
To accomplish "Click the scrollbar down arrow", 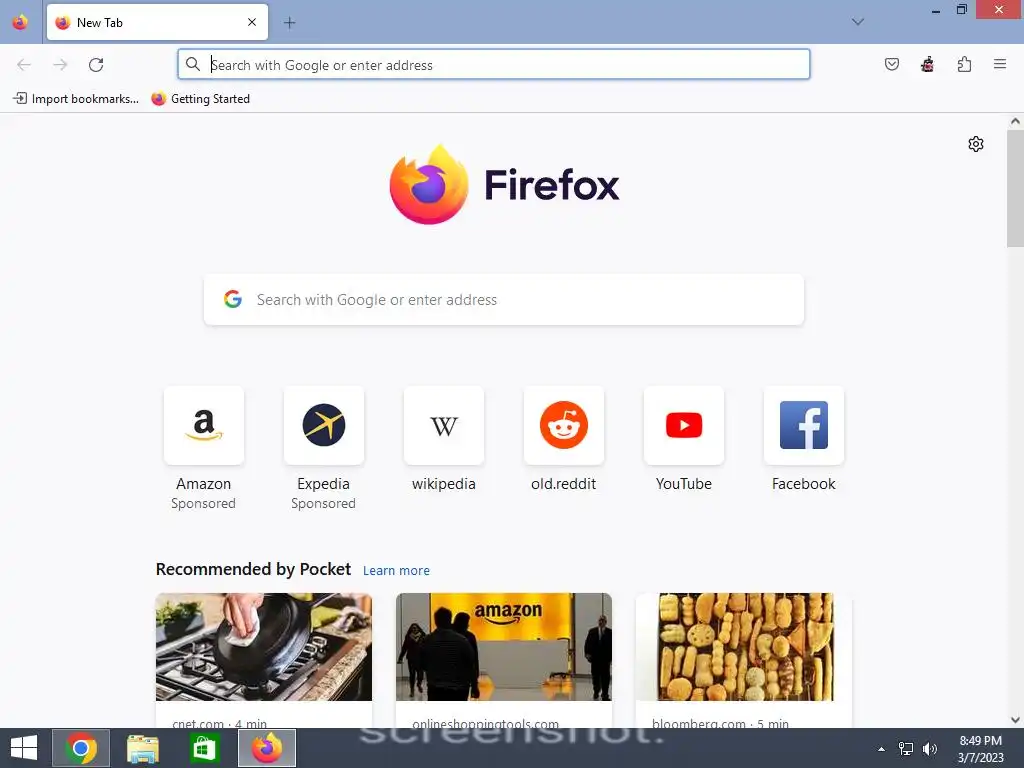I will pos(1015,720).
